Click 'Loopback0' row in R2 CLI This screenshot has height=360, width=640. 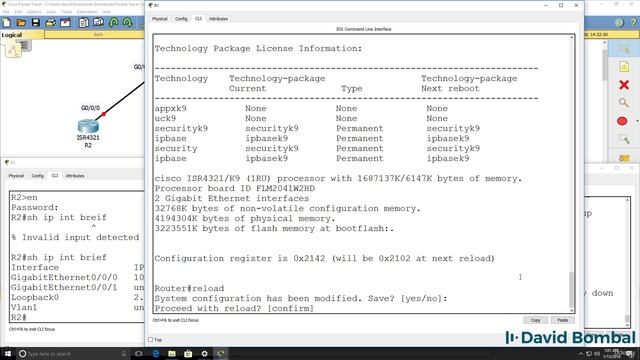pyautogui.click(x=78, y=298)
